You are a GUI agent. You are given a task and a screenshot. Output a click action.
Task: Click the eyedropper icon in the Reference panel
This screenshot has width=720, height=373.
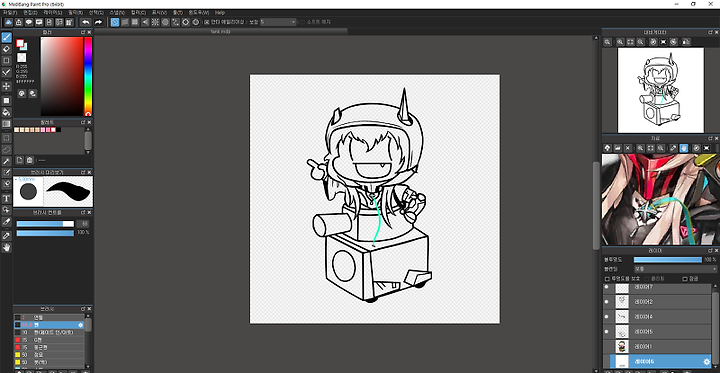[x=673, y=148]
